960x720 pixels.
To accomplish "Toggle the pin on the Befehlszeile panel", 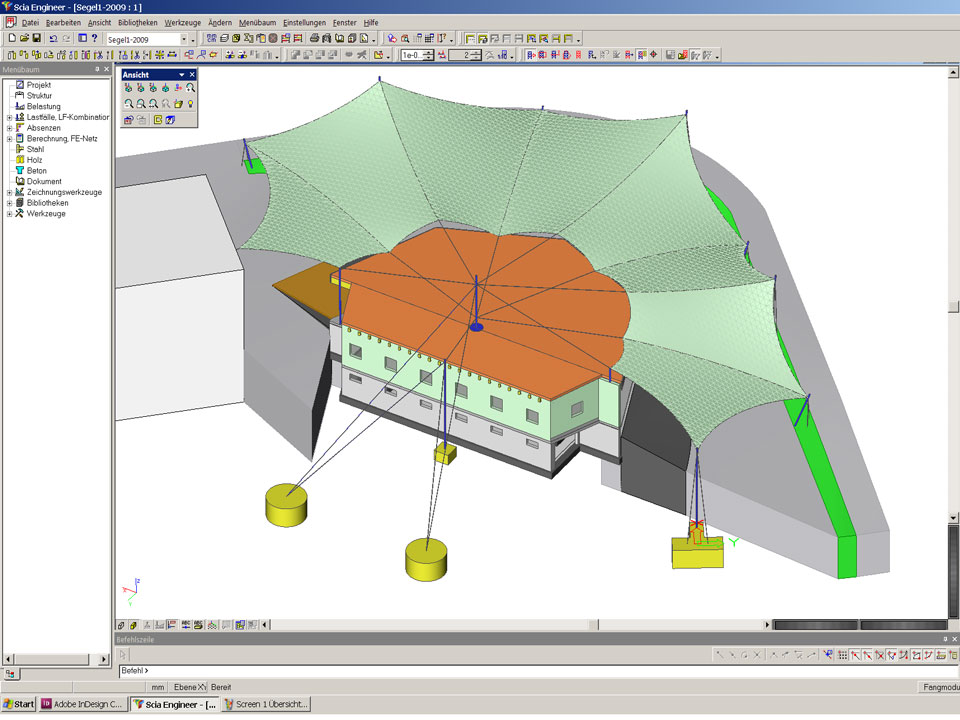I will click(x=943, y=638).
